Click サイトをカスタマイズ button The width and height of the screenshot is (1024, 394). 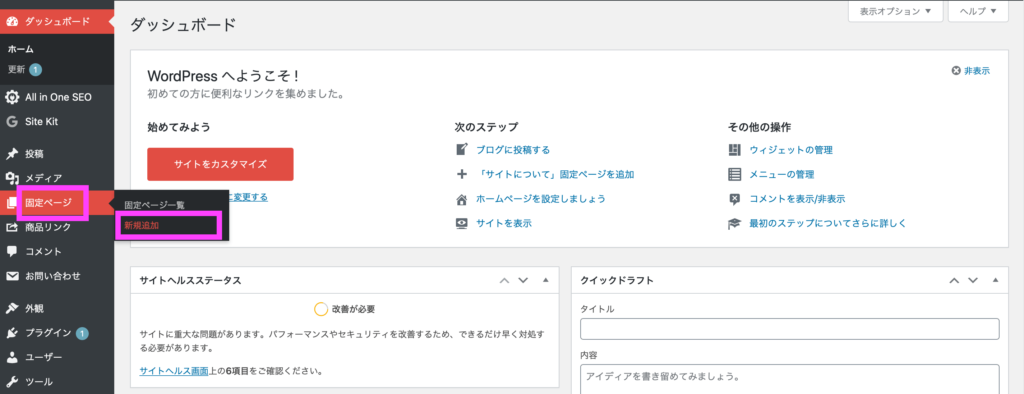click(220, 164)
